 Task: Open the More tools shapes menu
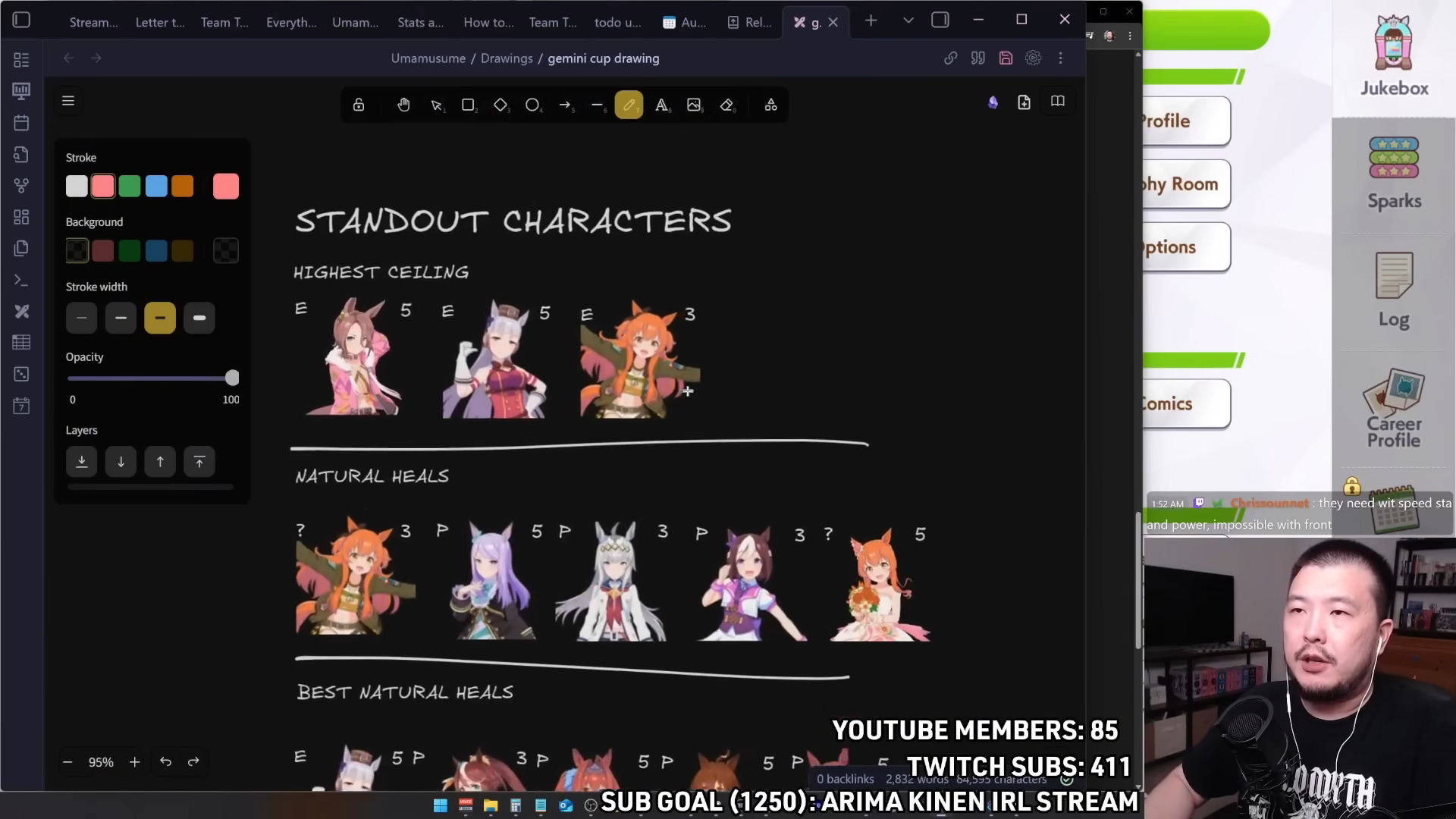click(x=770, y=105)
